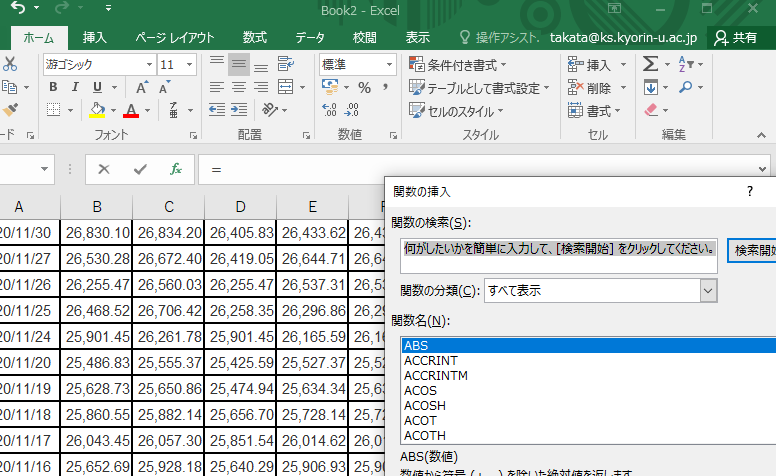Click the fx insert function icon

(x=176, y=169)
